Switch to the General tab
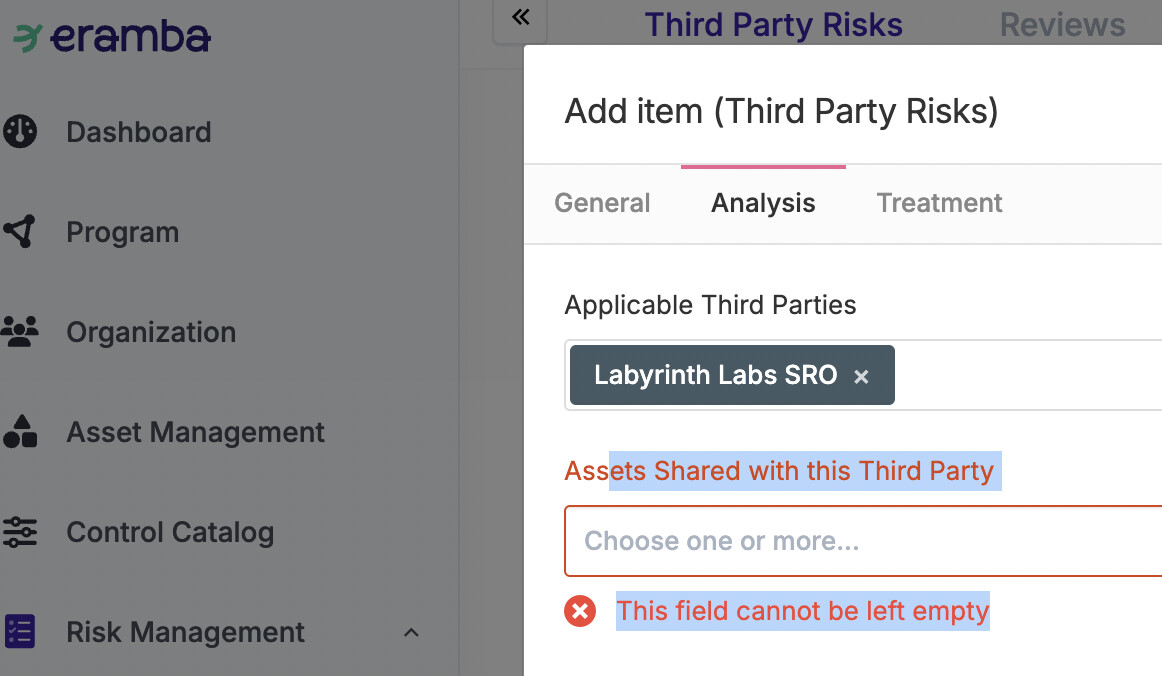Screen dimensions: 1162x676 pos(602,203)
